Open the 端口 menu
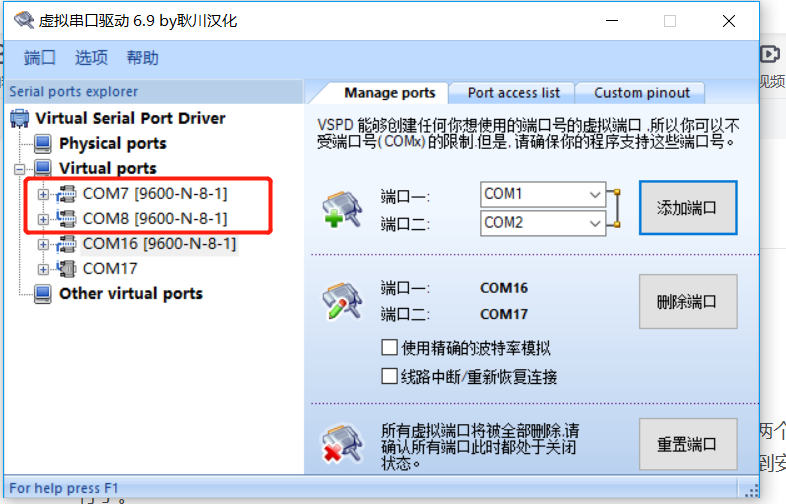Screen dimensions: 786x504 coord(40,58)
